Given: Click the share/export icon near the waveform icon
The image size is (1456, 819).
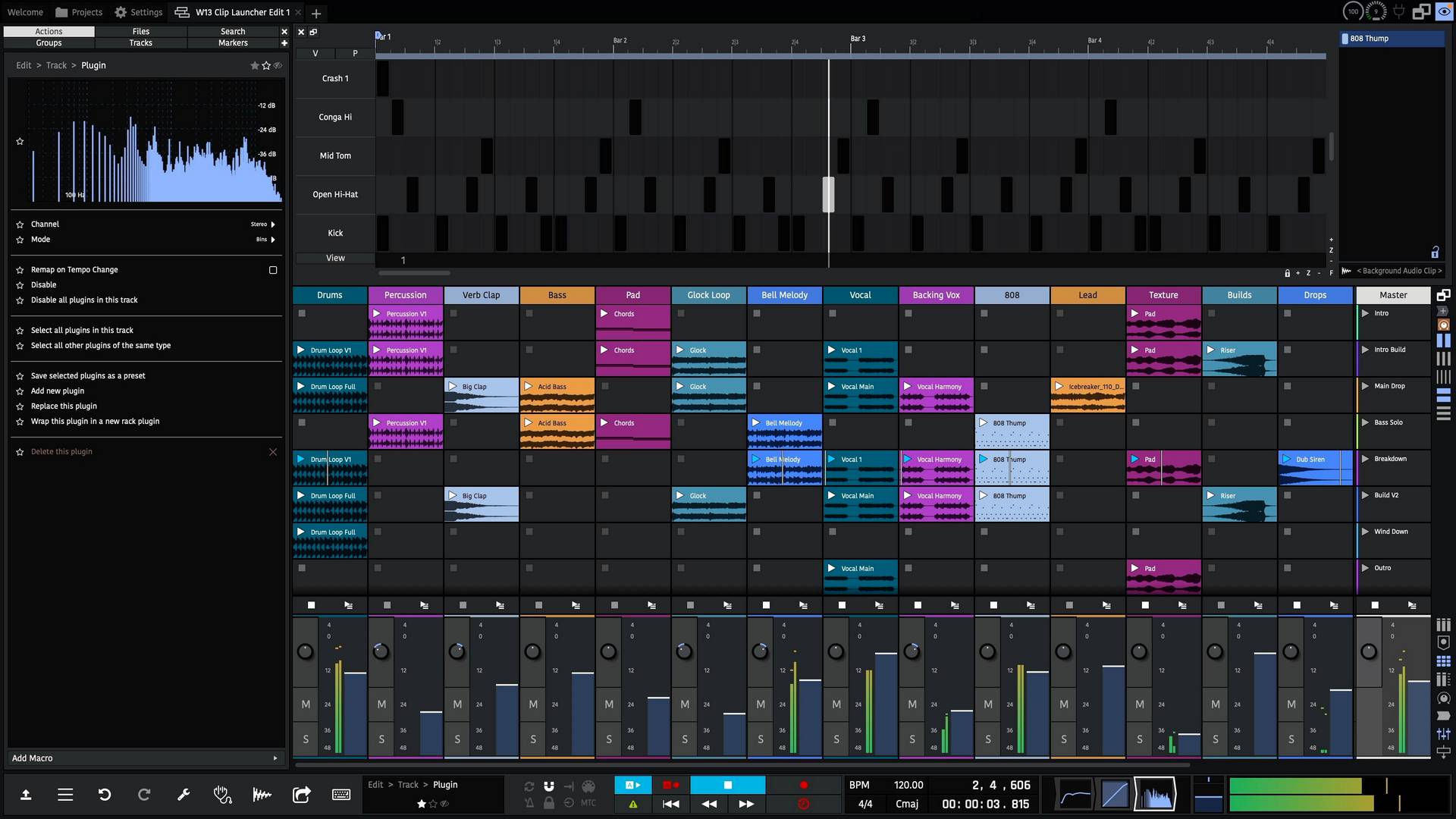Looking at the screenshot, I should (x=301, y=795).
